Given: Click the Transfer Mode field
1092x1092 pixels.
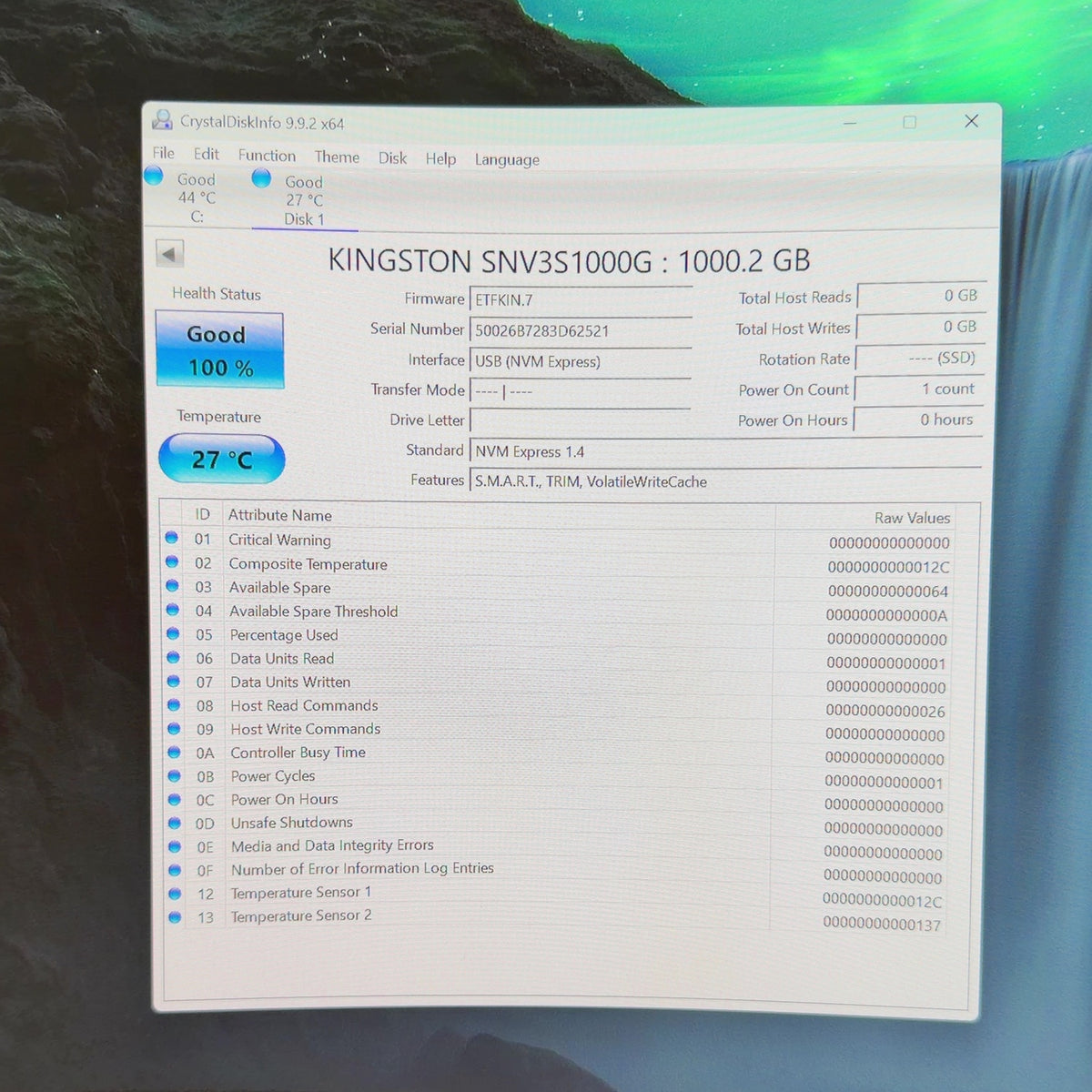Looking at the screenshot, I should [x=581, y=391].
